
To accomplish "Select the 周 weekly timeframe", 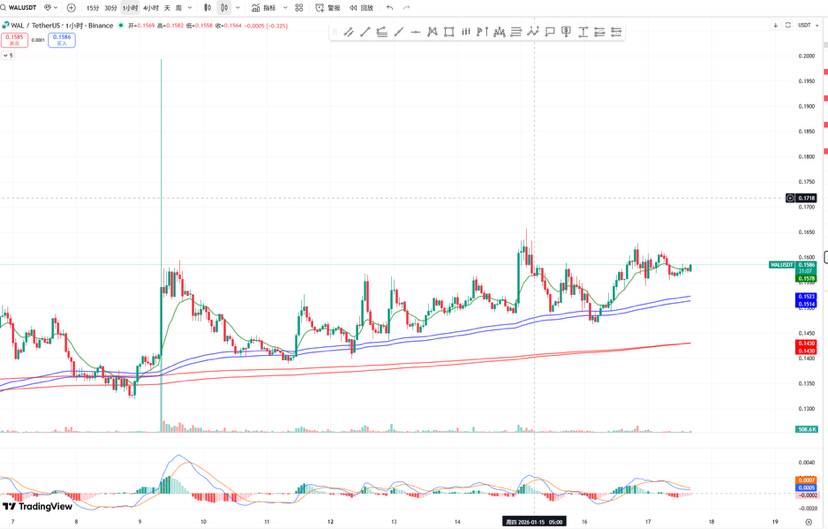I will 178,8.
